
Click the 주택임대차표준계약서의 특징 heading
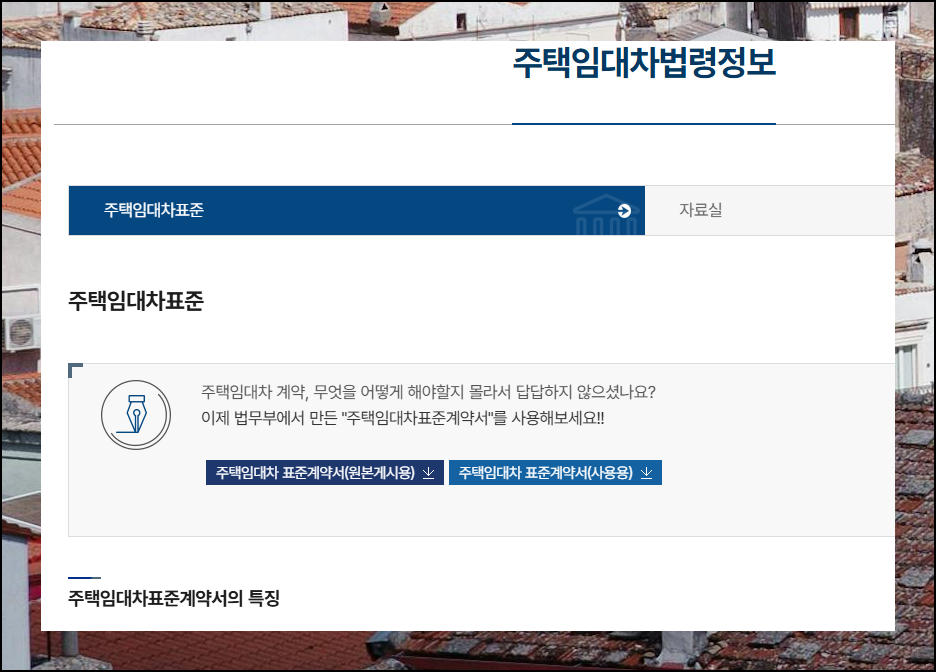174,598
